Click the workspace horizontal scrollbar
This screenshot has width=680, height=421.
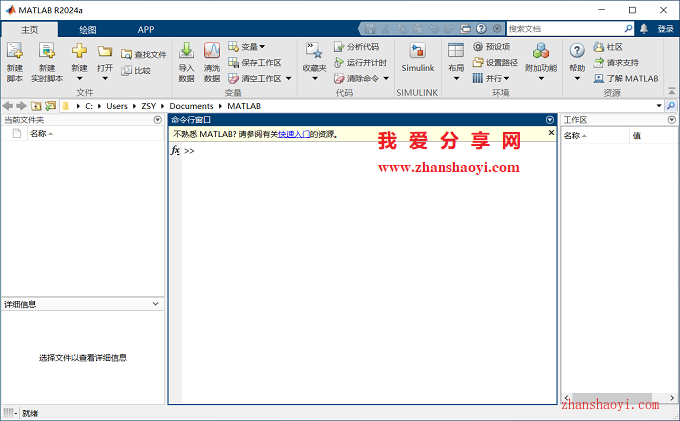(x=611, y=398)
